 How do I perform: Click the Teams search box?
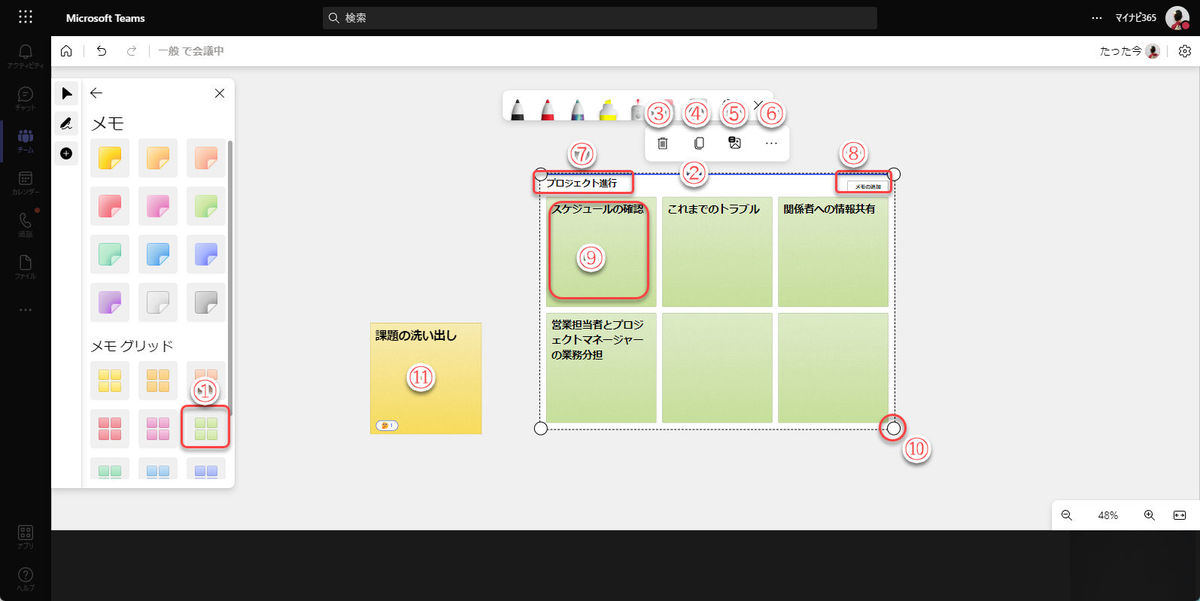click(x=600, y=18)
